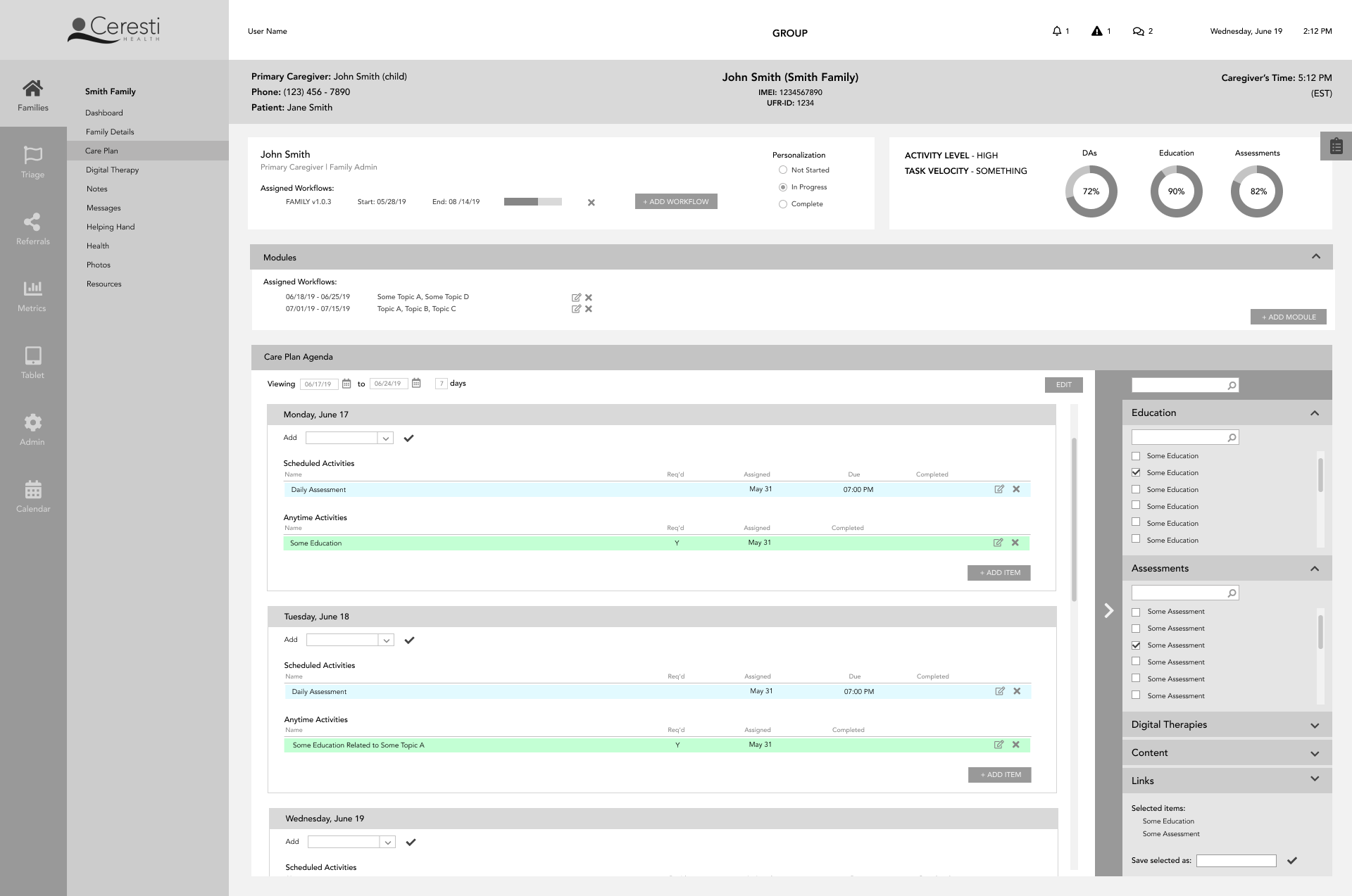
Task: Click the notification bell icon
Action: 1056,31
